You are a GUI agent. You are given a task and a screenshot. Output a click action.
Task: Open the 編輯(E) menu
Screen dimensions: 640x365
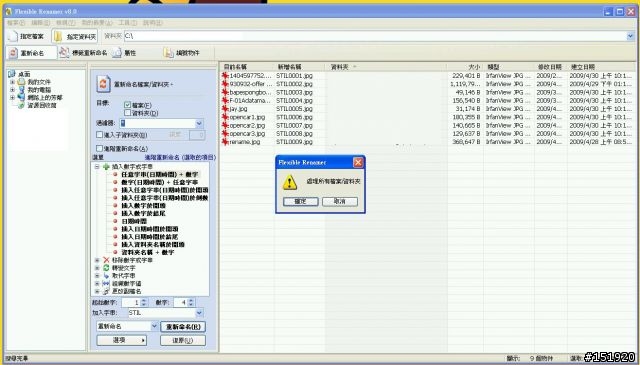pos(40,23)
